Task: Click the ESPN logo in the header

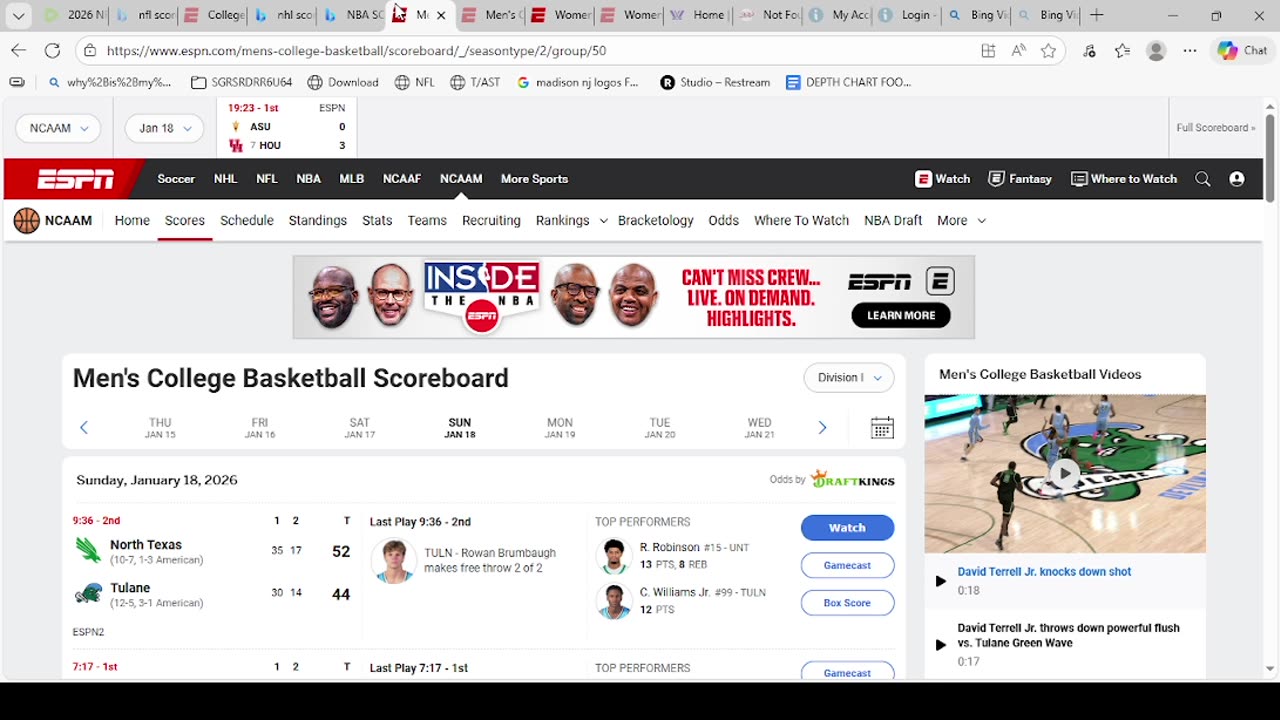Action: click(76, 179)
